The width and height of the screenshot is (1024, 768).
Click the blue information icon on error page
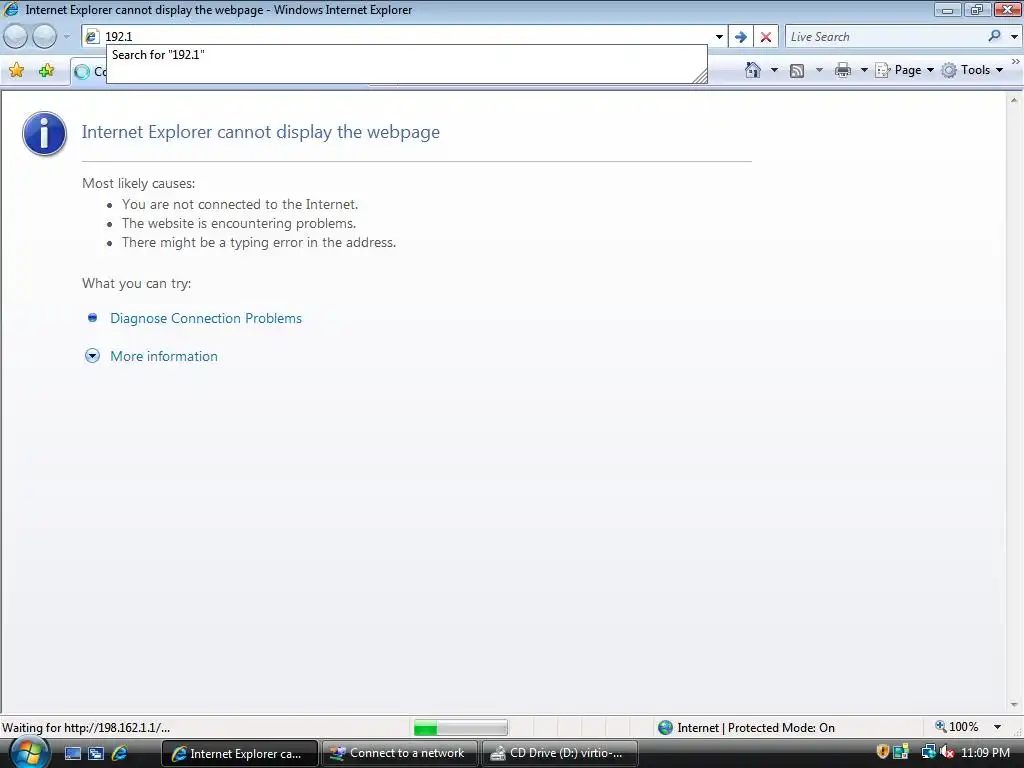pyautogui.click(x=44, y=133)
